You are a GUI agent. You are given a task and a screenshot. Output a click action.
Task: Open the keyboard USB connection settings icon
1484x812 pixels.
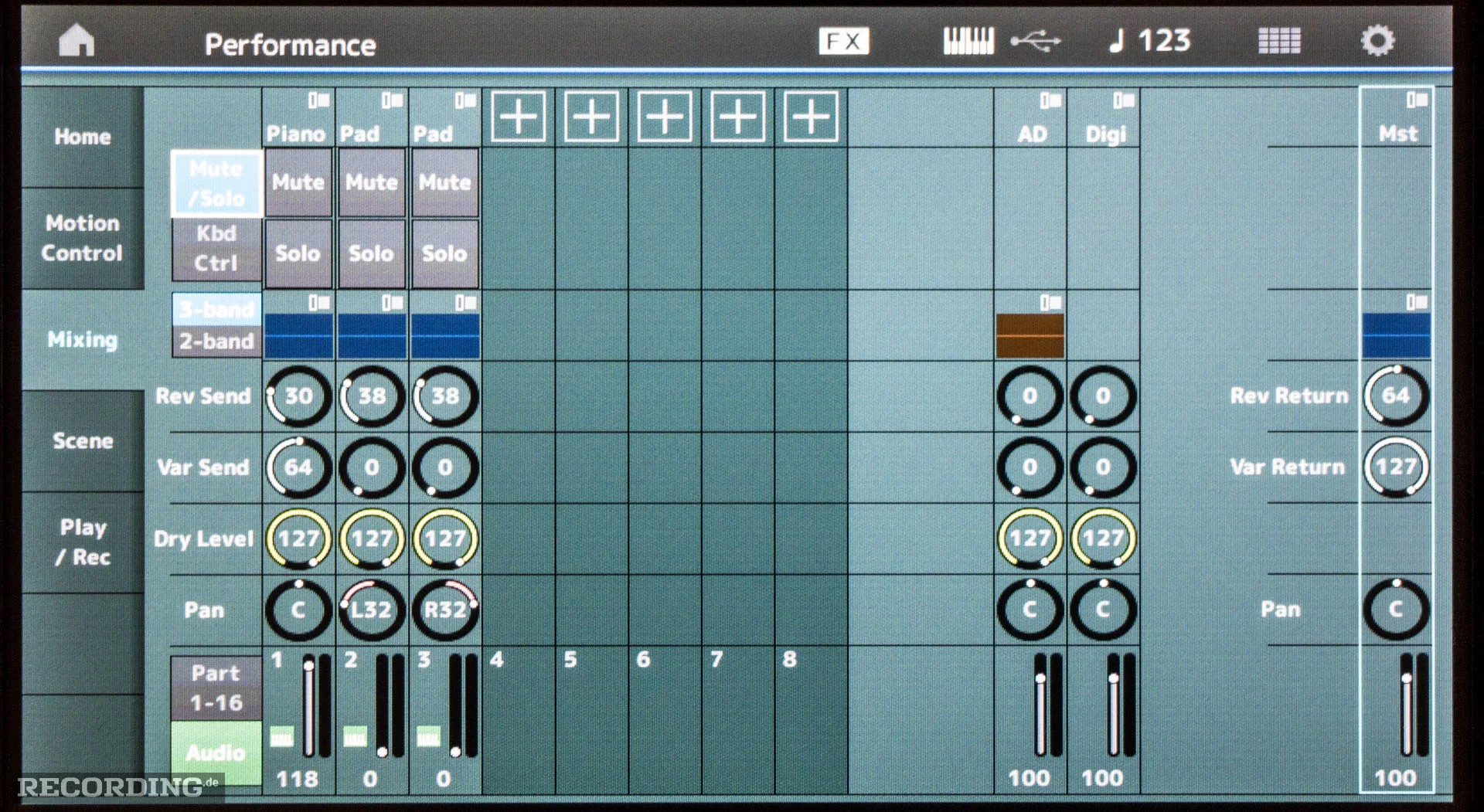tap(1002, 41)
